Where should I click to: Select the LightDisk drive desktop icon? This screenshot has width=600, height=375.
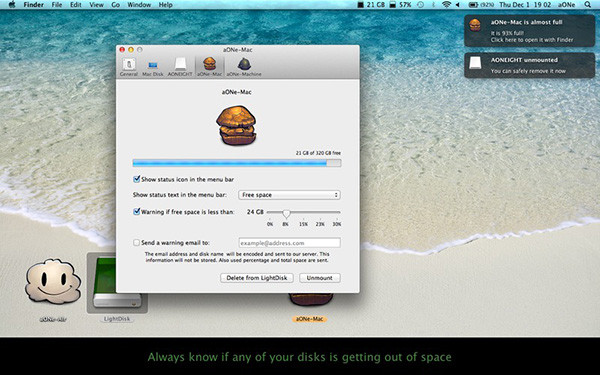pos(116,283)
